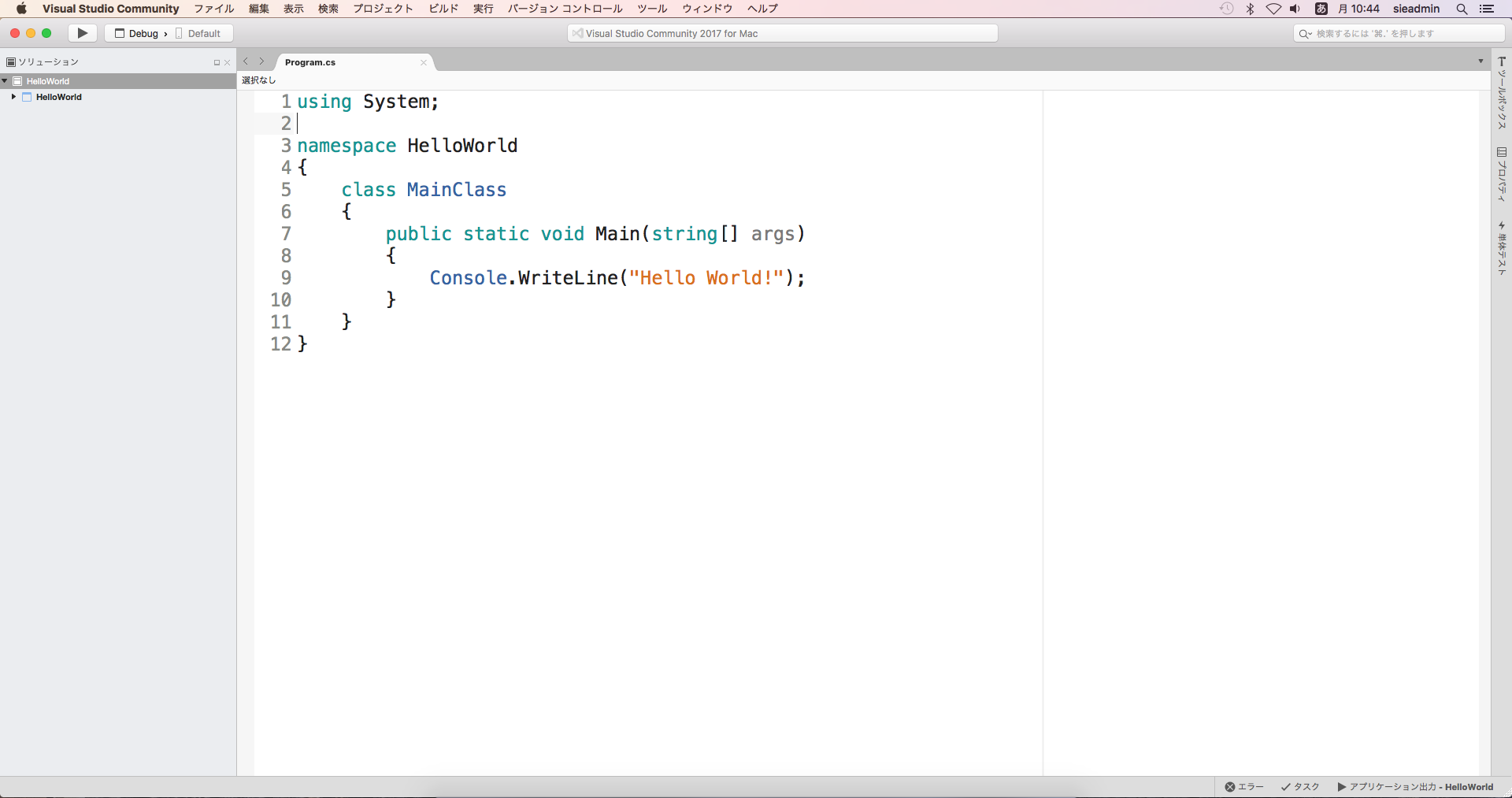Close the ソリューション pad
This screenshot has height=798, width=1512.
228,62
